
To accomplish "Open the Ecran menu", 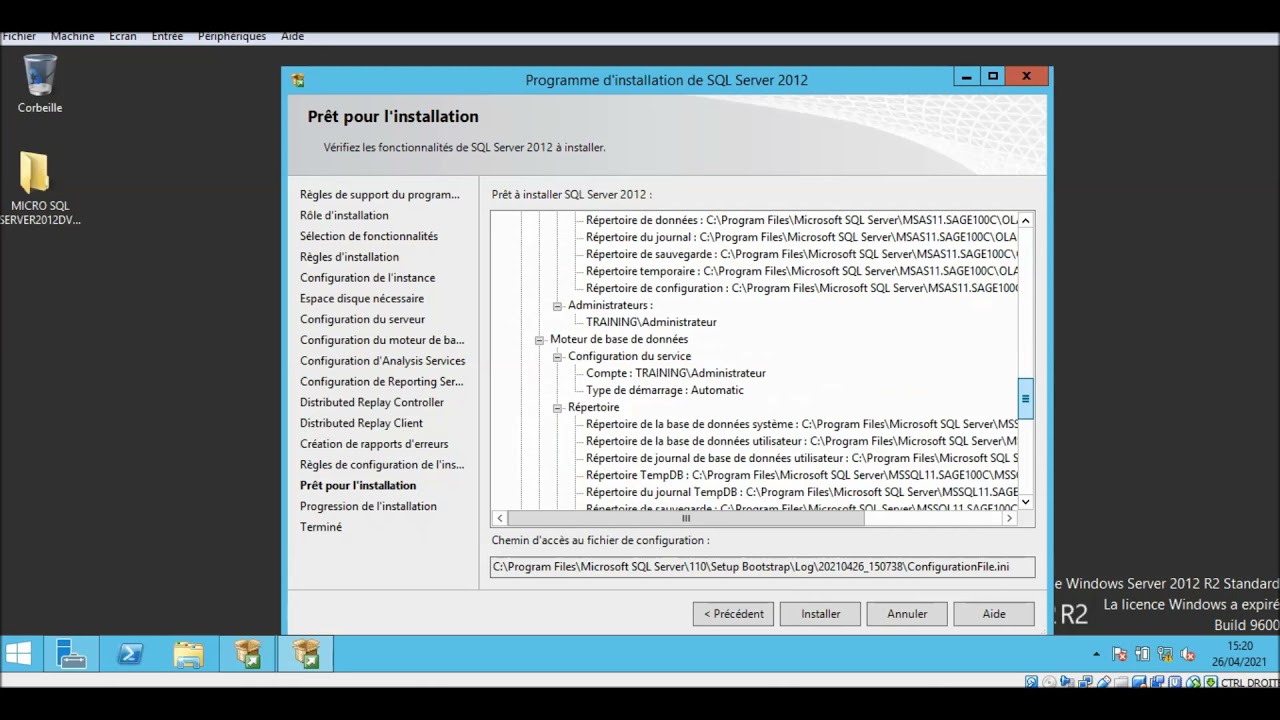I will pos(123,36).
